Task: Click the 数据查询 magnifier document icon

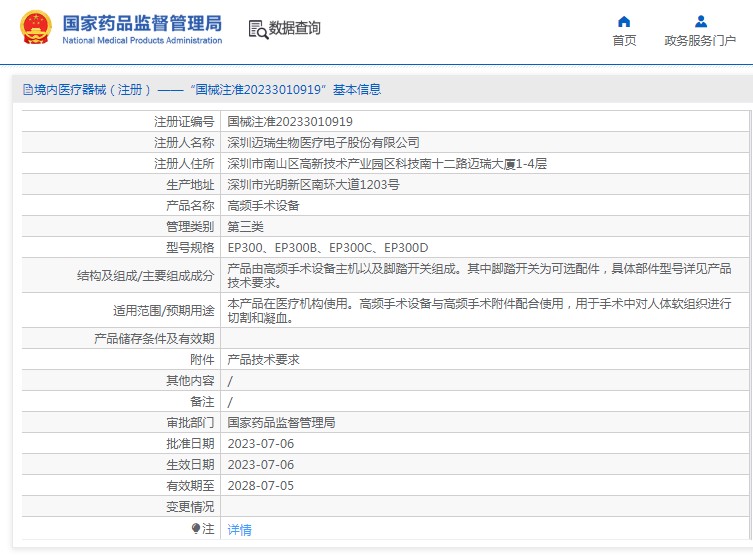Action: coord(257,29)
